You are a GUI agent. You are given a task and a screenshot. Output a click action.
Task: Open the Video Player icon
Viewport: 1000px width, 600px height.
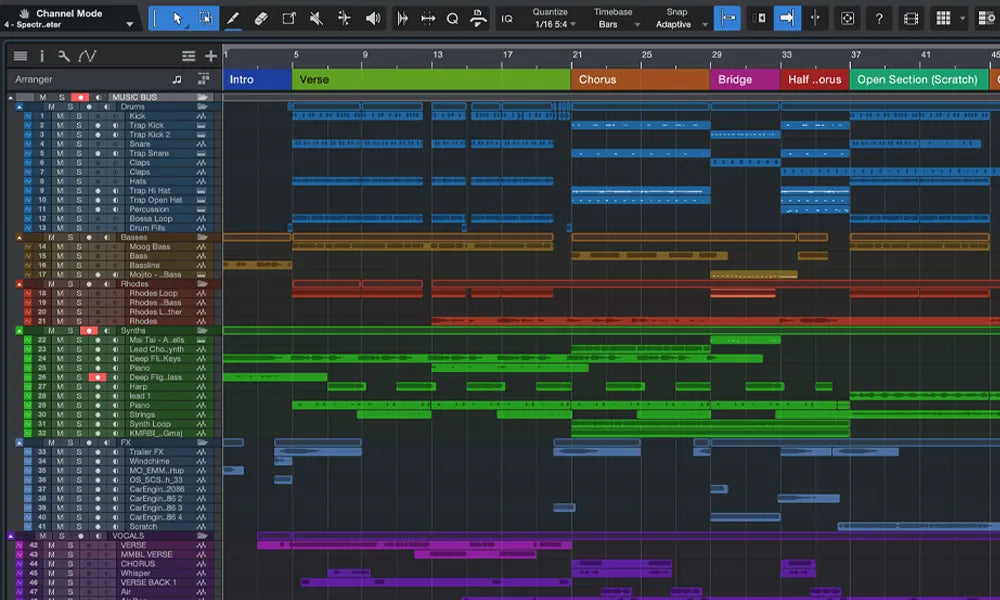910,17
